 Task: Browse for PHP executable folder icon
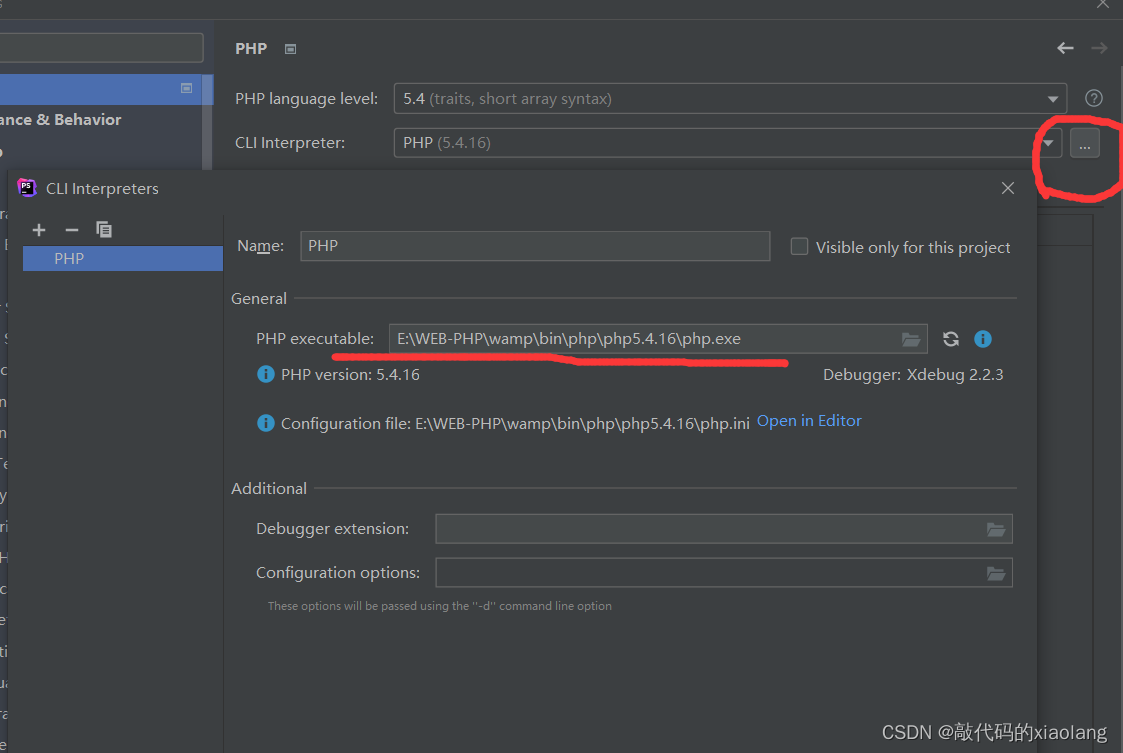(x=910, y=340)
